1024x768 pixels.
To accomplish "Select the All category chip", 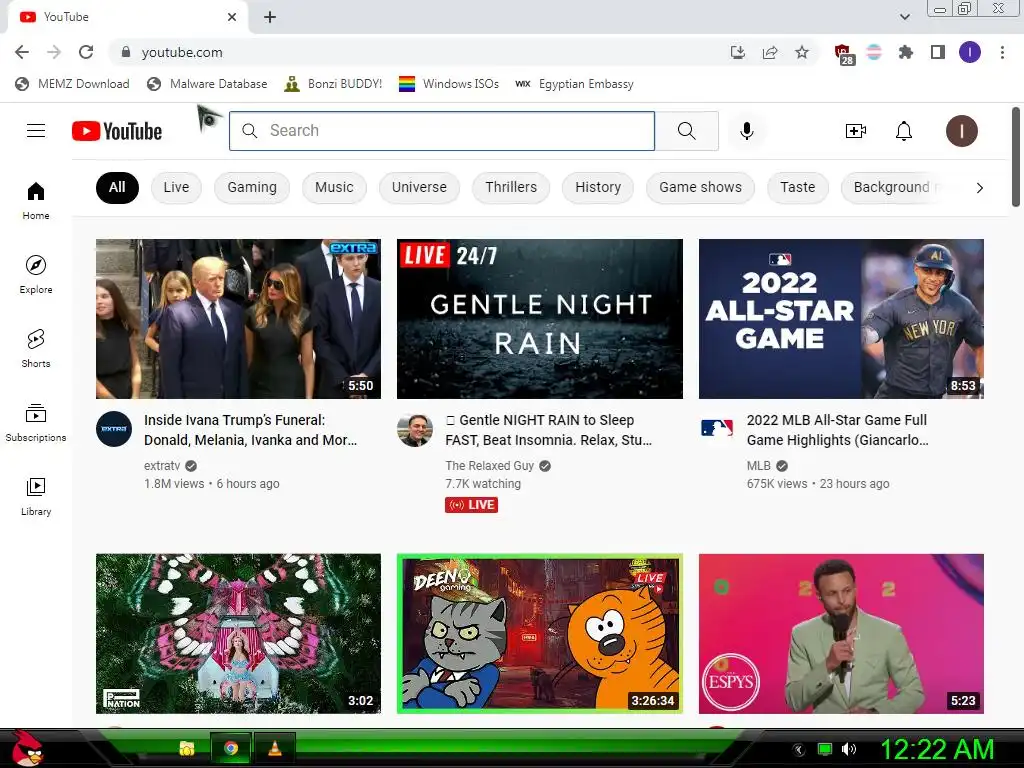I will [117, 187].
